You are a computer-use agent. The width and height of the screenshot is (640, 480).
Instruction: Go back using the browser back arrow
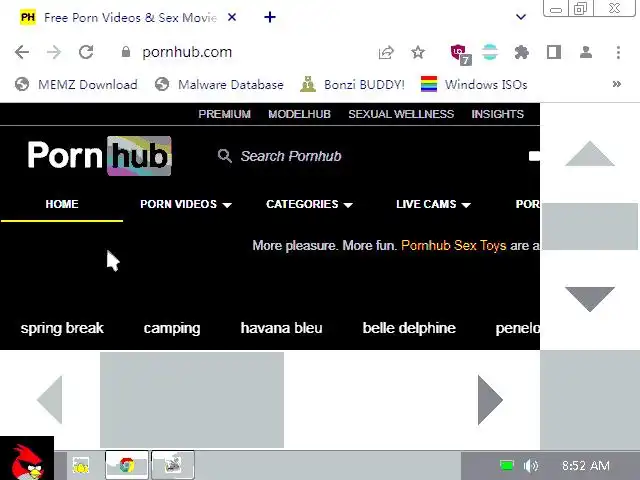pyautogui.click(x=22, y=52)
